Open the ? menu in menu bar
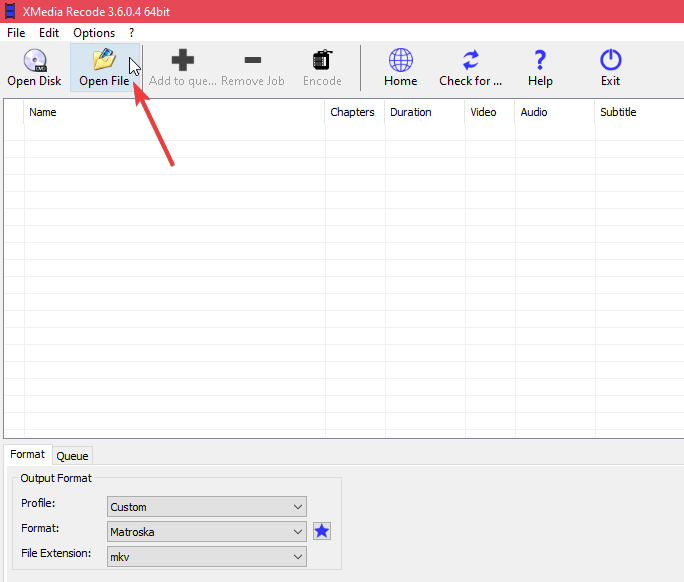Screen dimensions: 684x582 131,33
